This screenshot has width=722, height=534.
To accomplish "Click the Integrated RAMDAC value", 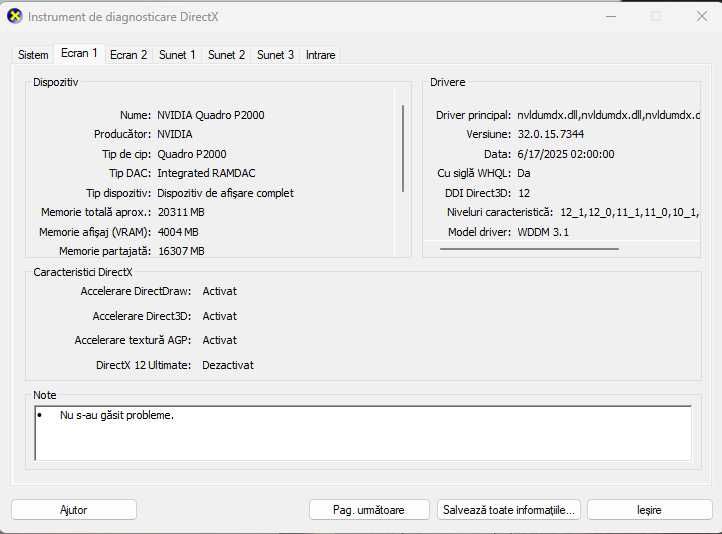I will [206, 173].
